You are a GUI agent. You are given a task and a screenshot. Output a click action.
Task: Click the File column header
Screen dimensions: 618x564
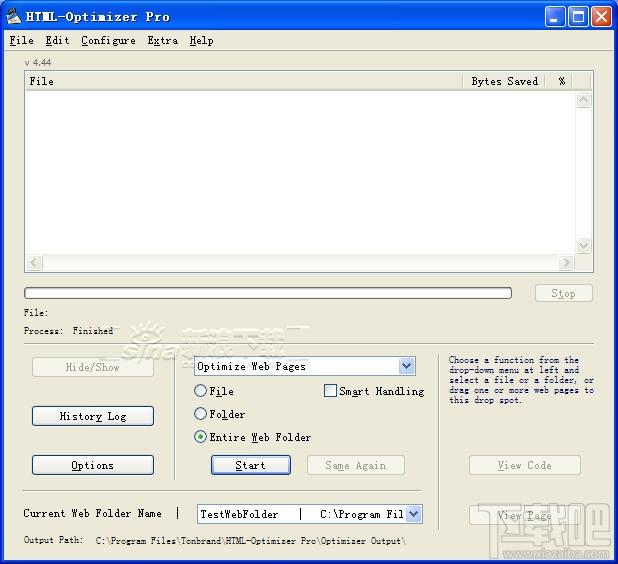coord(244,81)
